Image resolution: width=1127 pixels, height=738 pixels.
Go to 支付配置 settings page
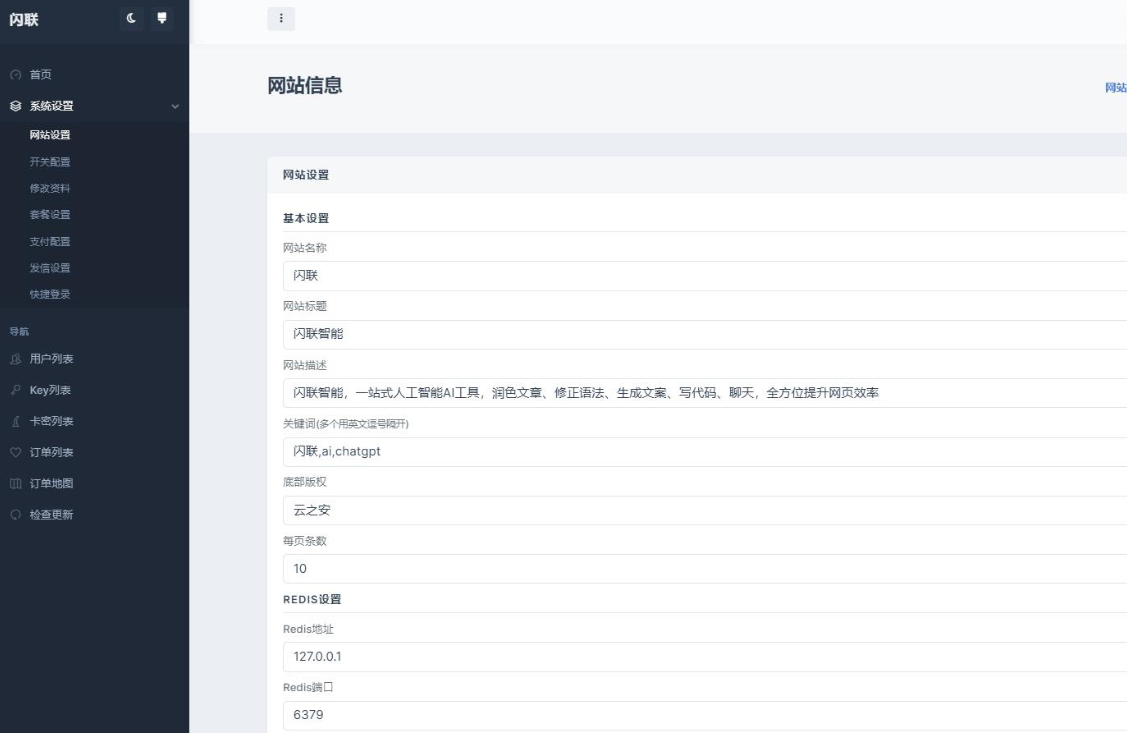pyautogui.click(x=50, y=241)
